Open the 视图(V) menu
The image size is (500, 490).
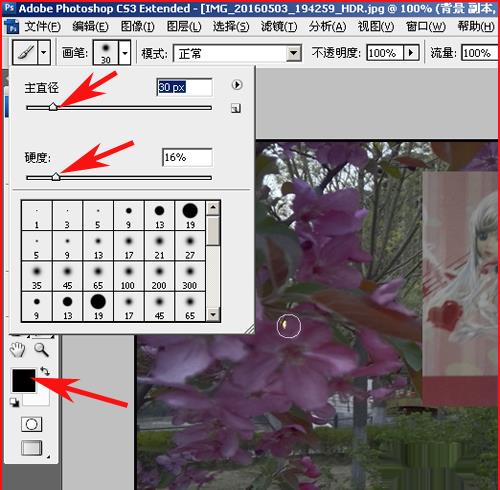pos(376,26)
